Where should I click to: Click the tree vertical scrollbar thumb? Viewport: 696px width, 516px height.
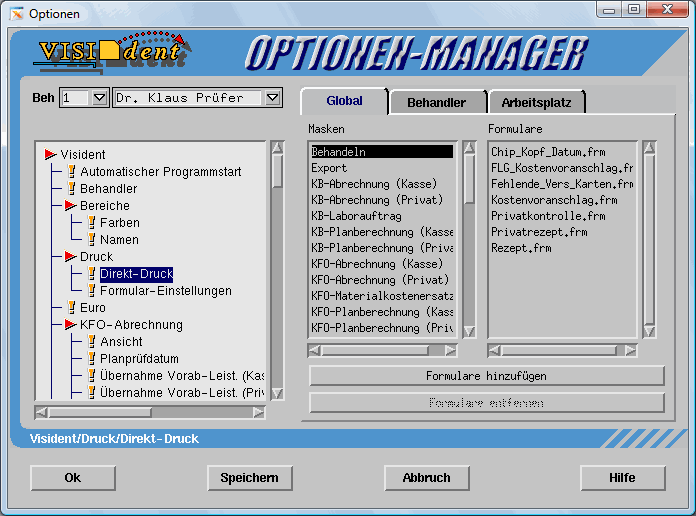[x=277, y=171]
